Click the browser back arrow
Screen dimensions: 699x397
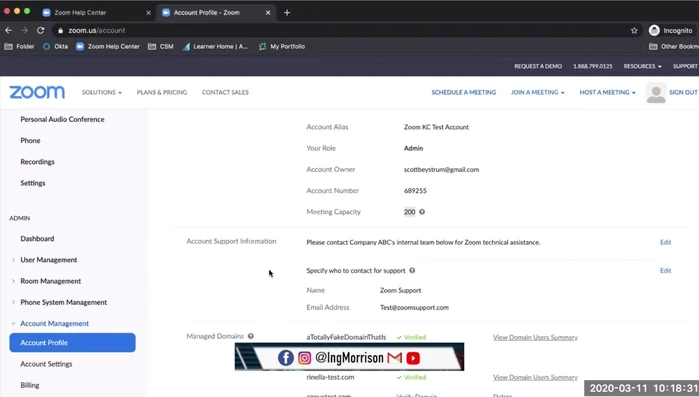click(8, 30)
